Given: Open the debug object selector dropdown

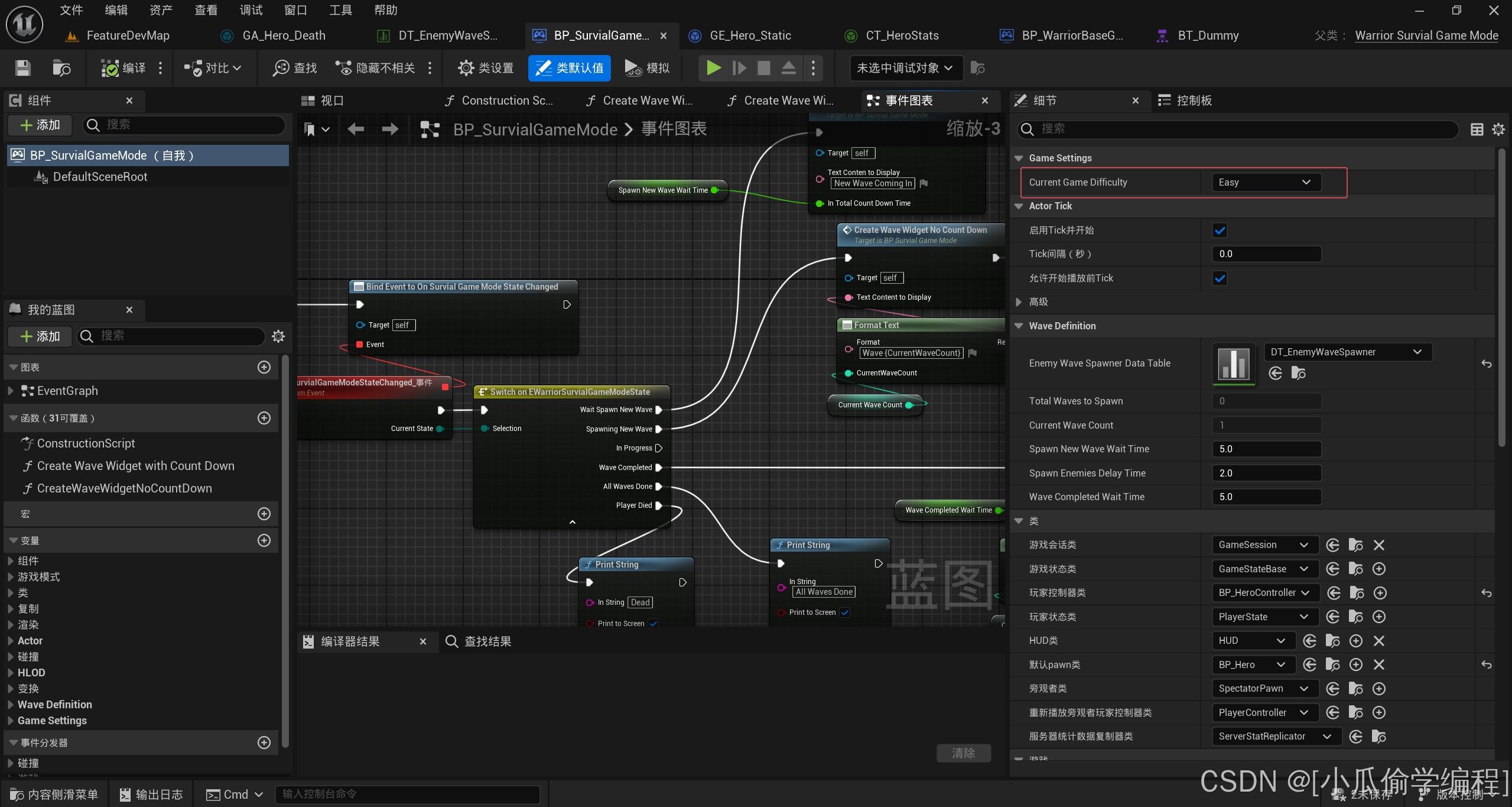Looking at the screenshot, I should (x=905, y=68).
